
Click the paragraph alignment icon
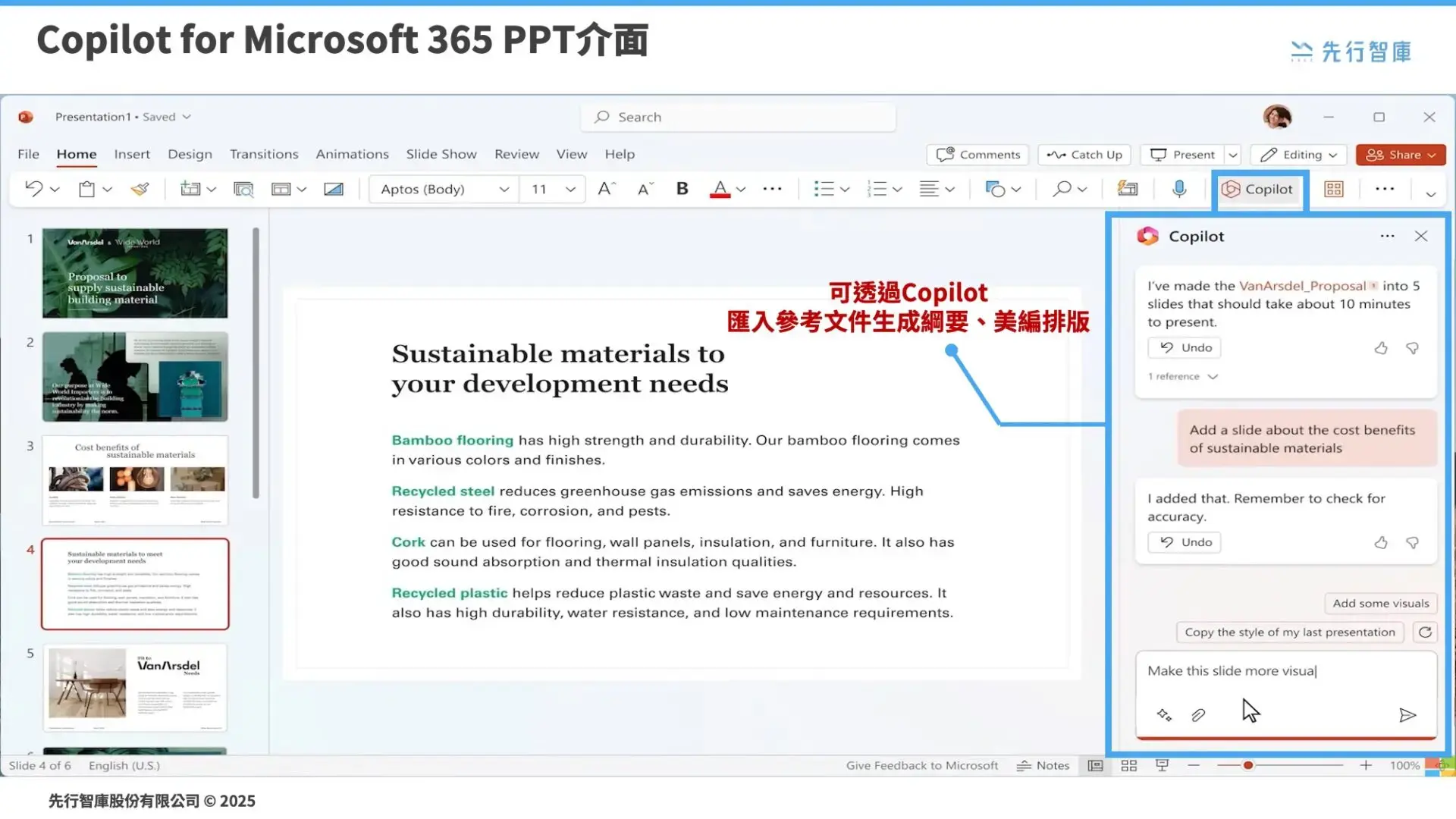pyautogui.click(x=929, y=189)
